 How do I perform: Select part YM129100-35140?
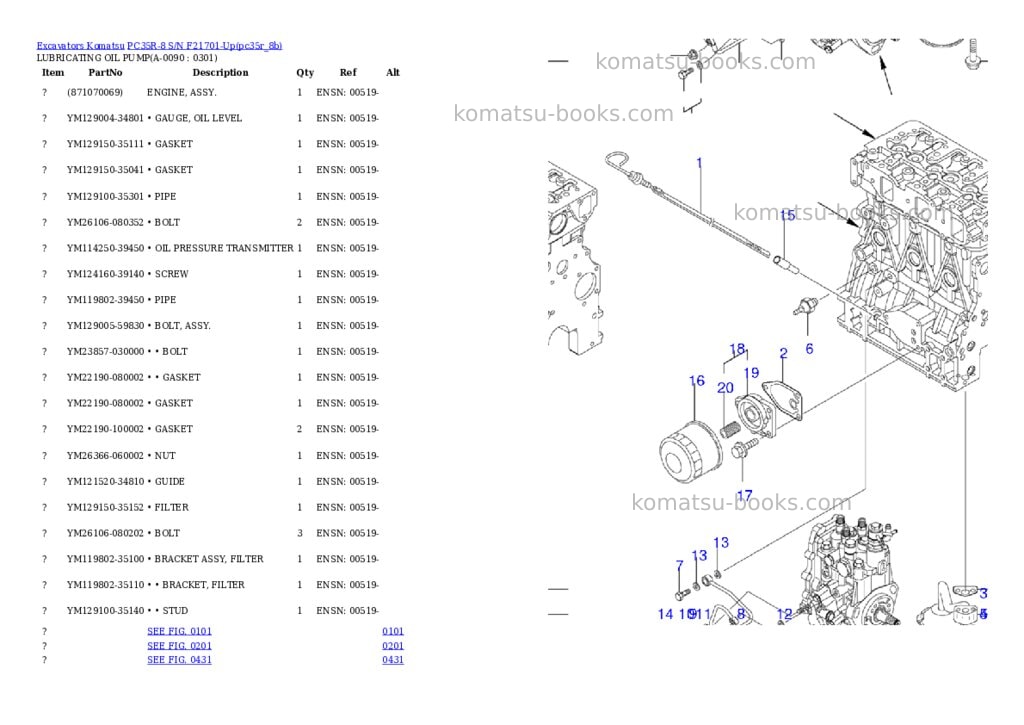(x=105, y=611)
